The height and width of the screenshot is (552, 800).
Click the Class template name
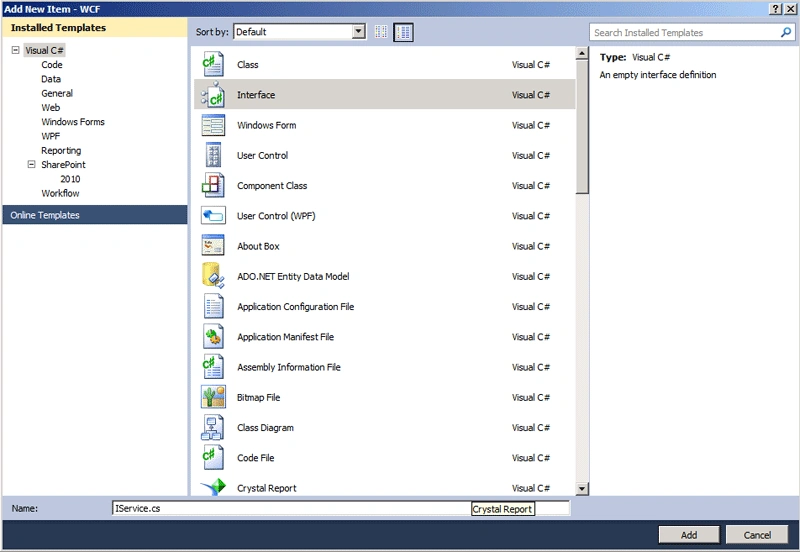[x=247, y=65]
